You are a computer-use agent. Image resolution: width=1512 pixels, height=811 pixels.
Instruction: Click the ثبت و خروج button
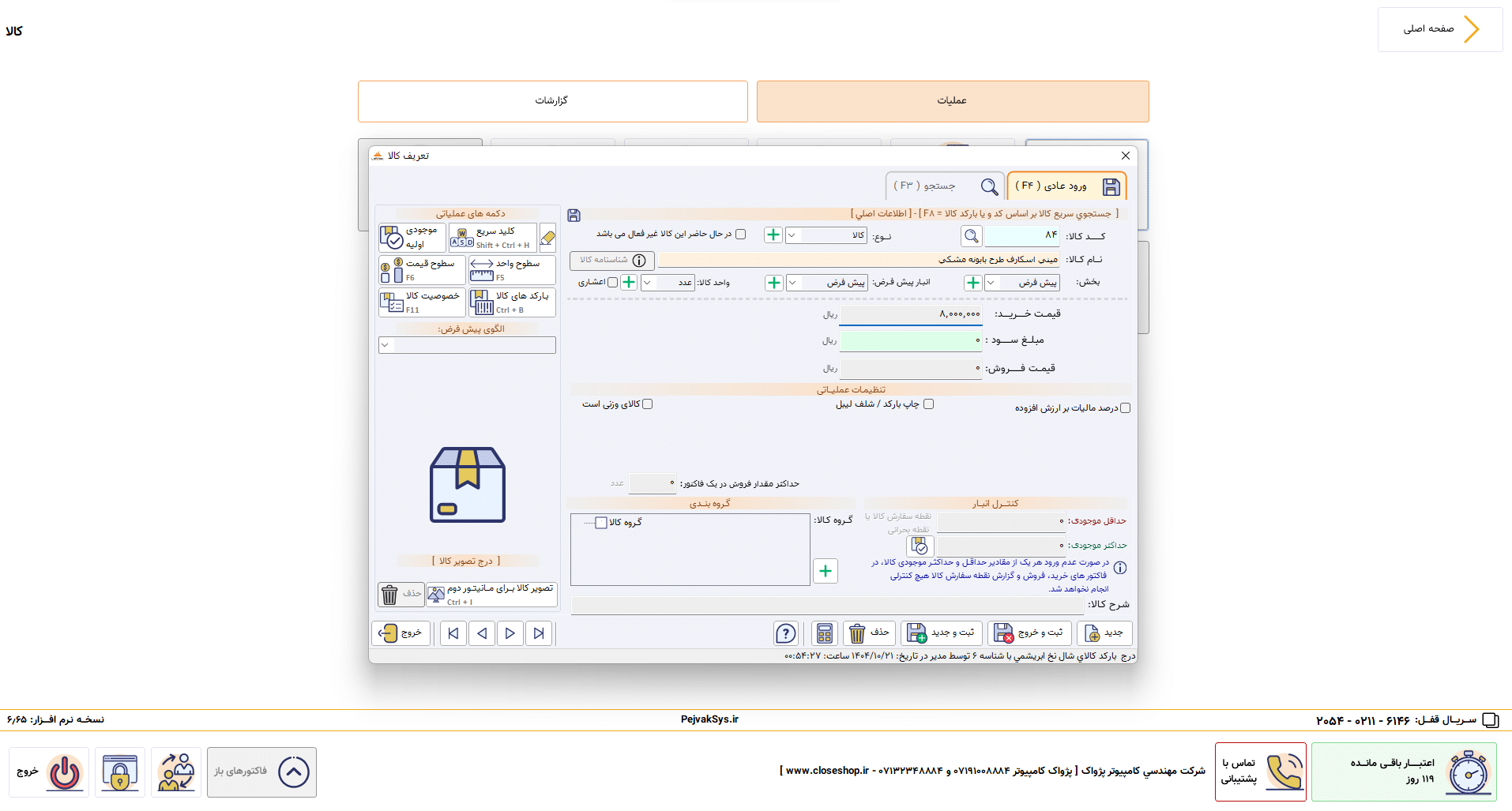1029,633
